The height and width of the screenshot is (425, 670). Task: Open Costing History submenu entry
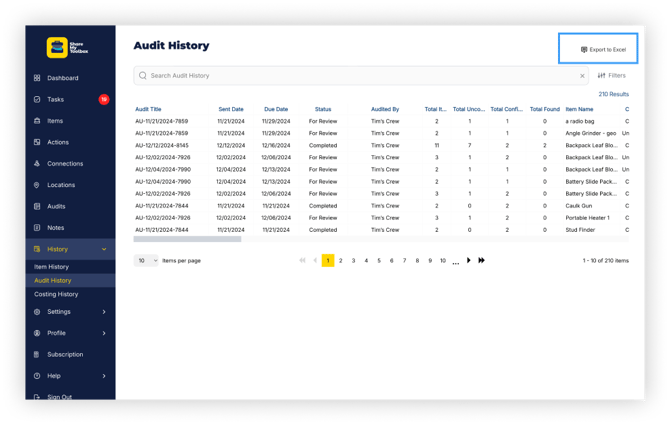point(56,294)
